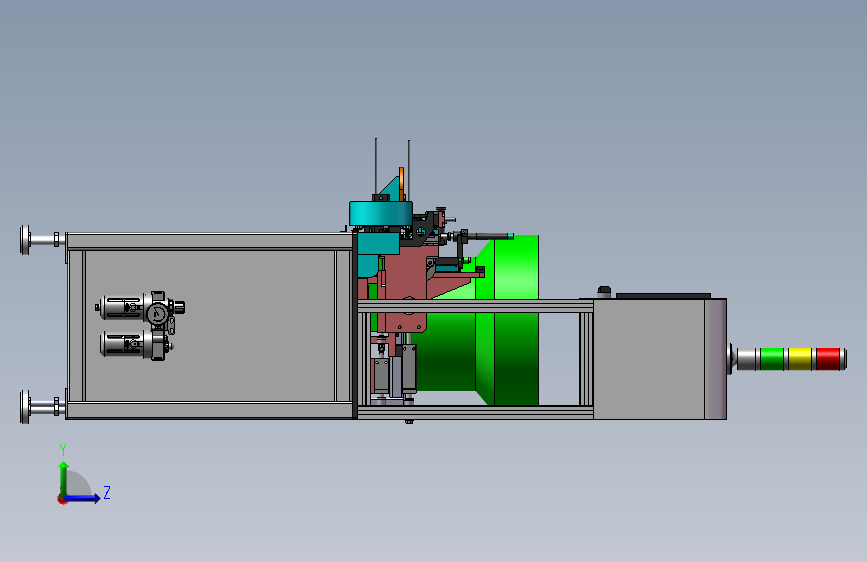The height and width of the screenshot is (562, 867).
Task: Select the green segment of the signal tower light
Action: coord(772,359)
